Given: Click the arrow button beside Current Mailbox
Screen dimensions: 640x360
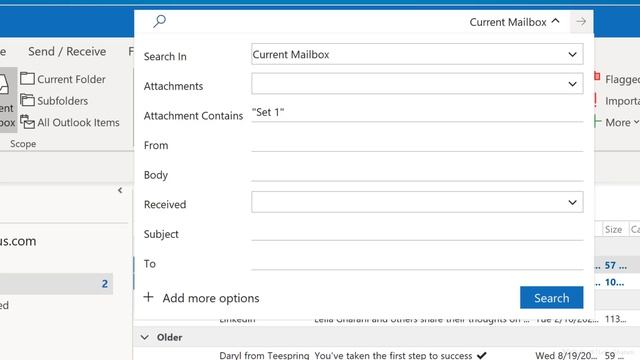Looking at the screenshot, I should tap(581, 22).
